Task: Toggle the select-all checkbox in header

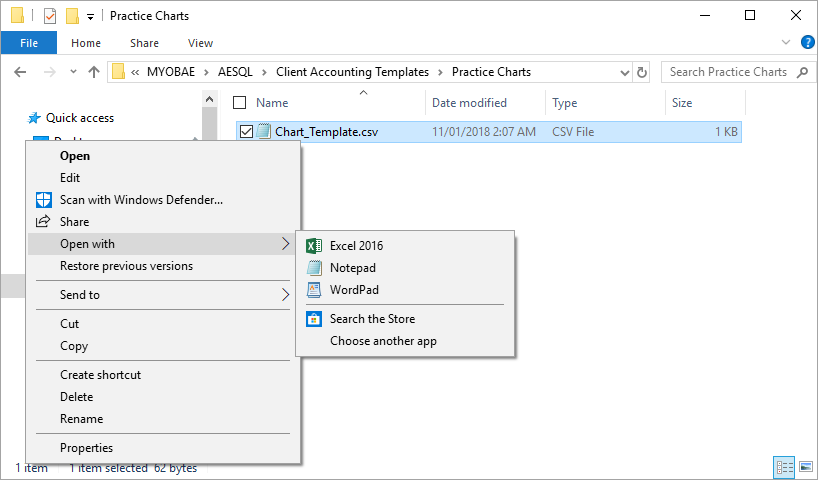Action: (x=239, y=103)
